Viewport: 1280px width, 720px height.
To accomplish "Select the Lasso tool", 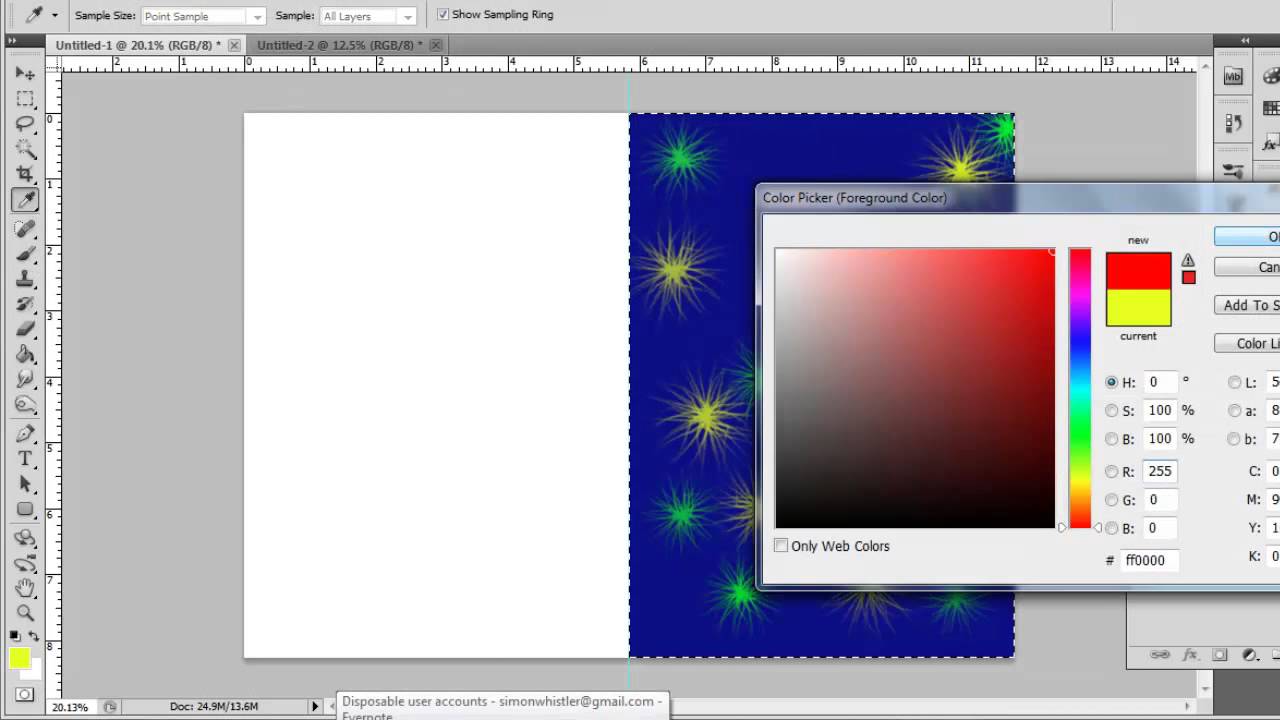I will click(25, 124).
